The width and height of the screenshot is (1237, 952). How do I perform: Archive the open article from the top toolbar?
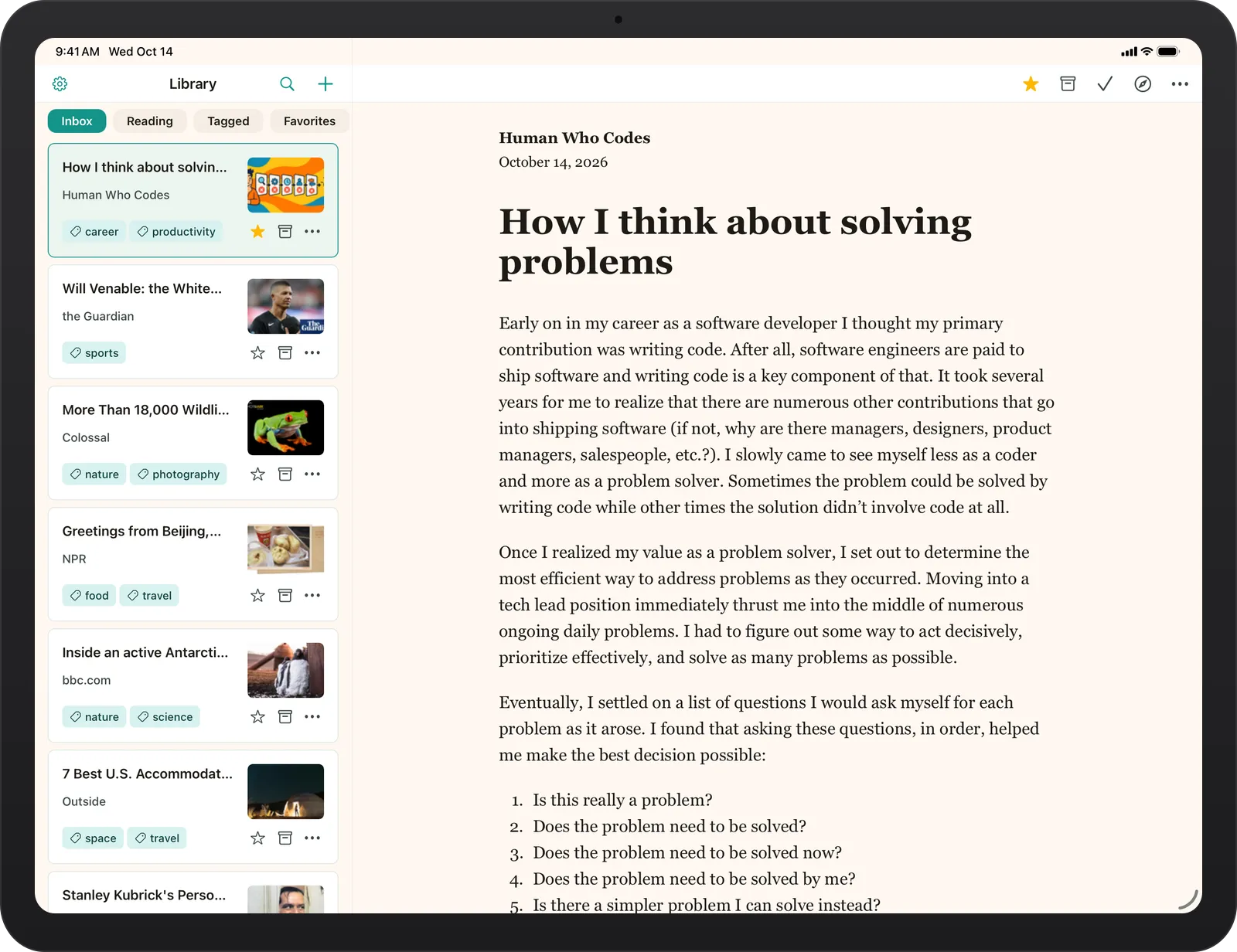[1068, 83]
